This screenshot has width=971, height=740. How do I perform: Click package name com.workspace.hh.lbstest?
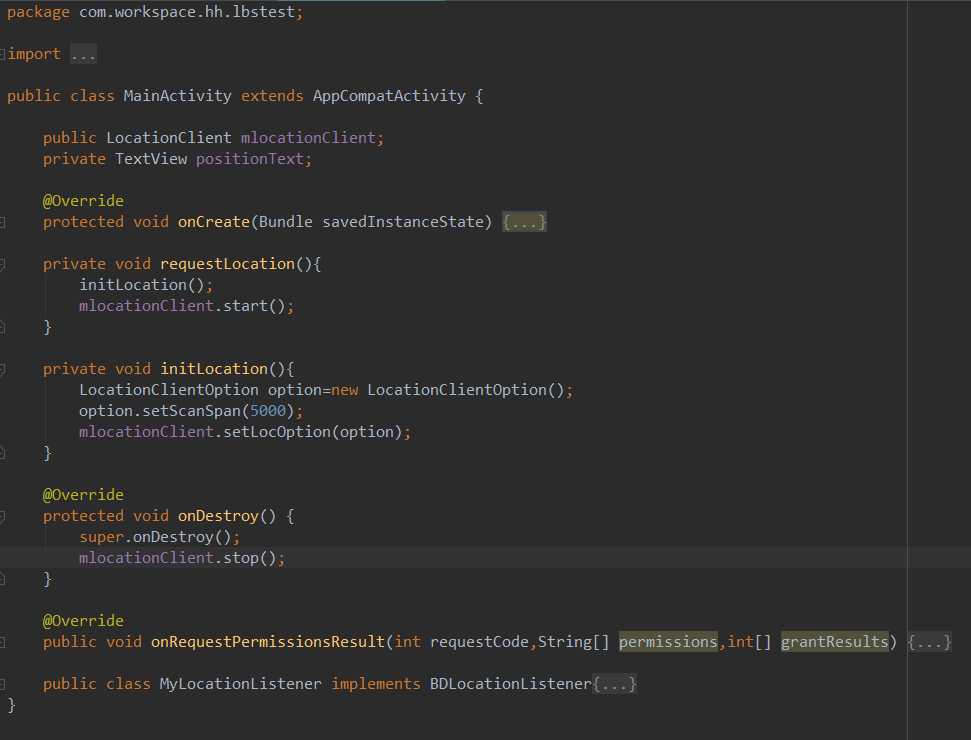coord(186,12)
